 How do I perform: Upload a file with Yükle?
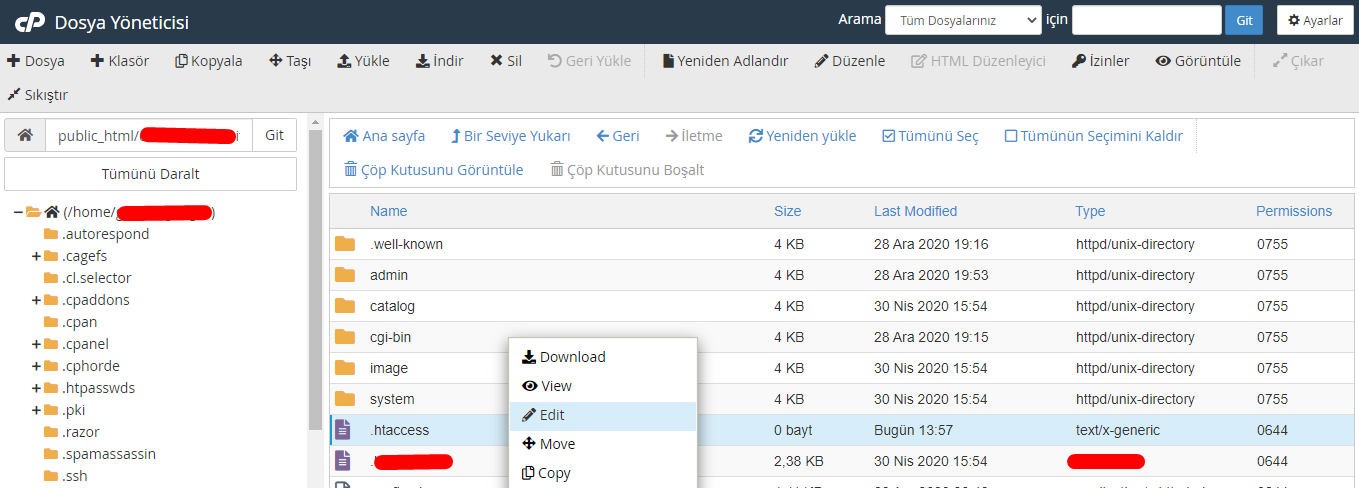pos(363,61)
